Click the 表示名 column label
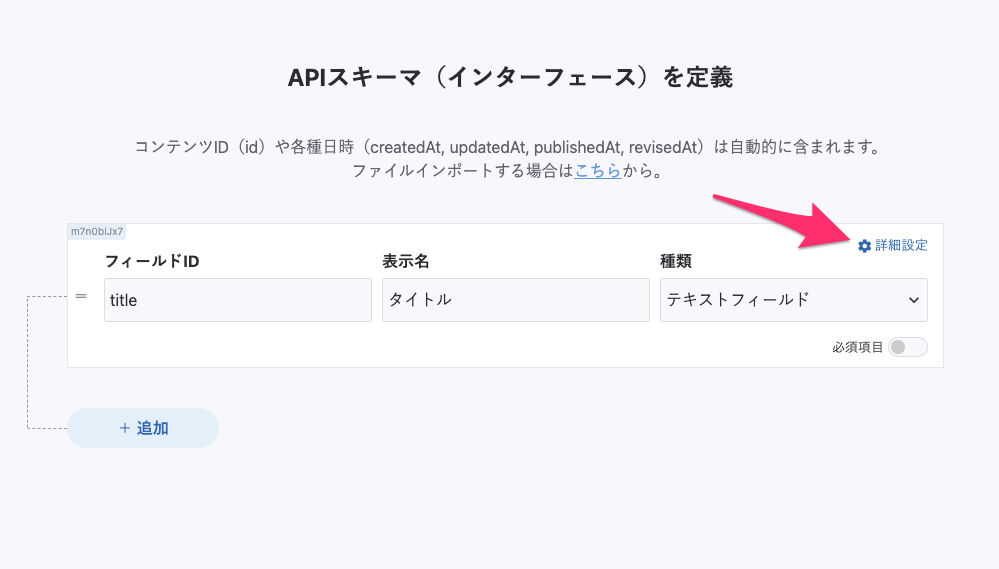This screenshot has height=569, width=999. tap(405, 262)
